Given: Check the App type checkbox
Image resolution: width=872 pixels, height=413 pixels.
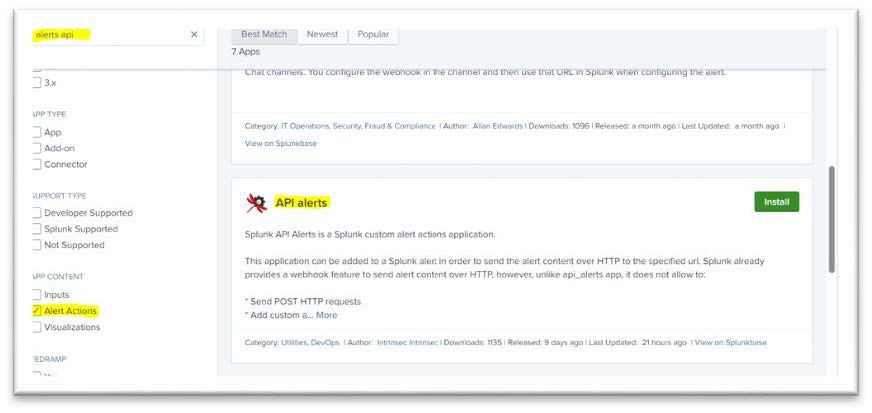Looking at the screenshot, I should coord(36,132).
